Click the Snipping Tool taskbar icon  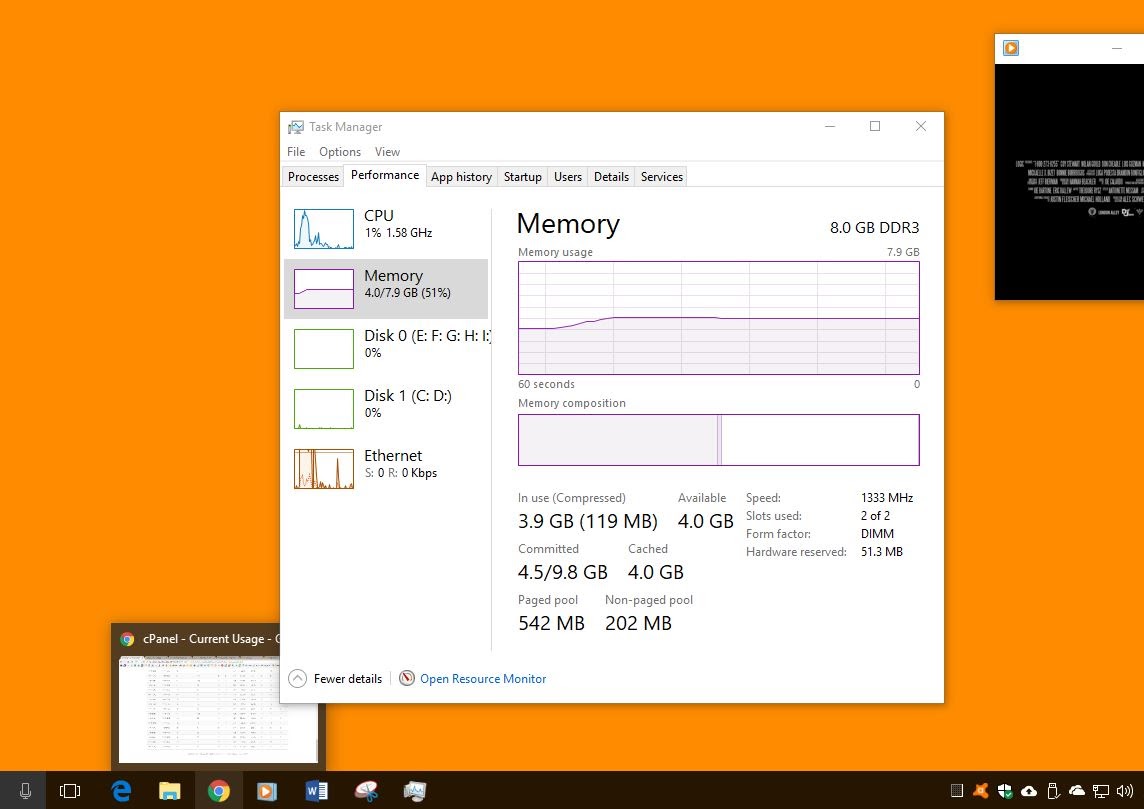(366, 791)
